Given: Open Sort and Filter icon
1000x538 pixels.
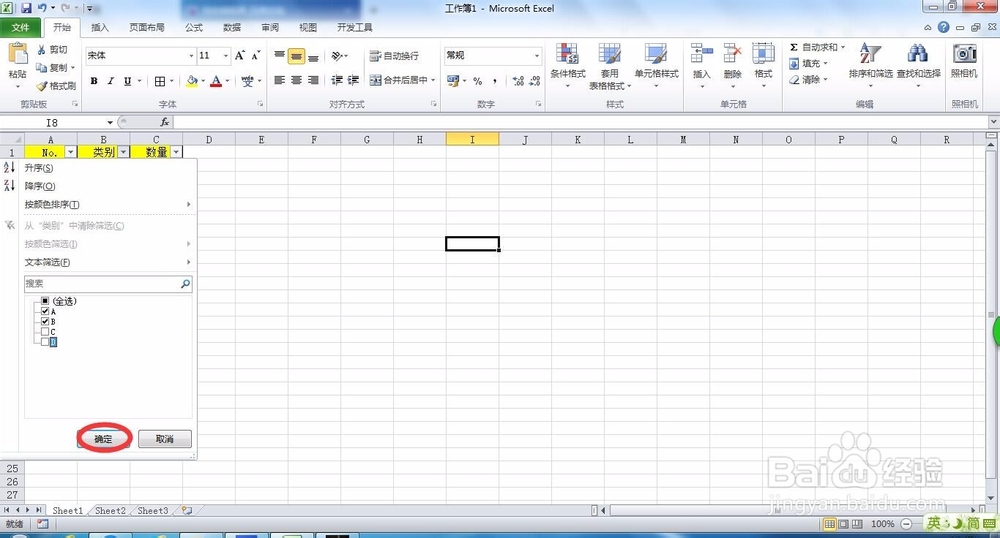Looking at the screenshot, I should (870, 54).
